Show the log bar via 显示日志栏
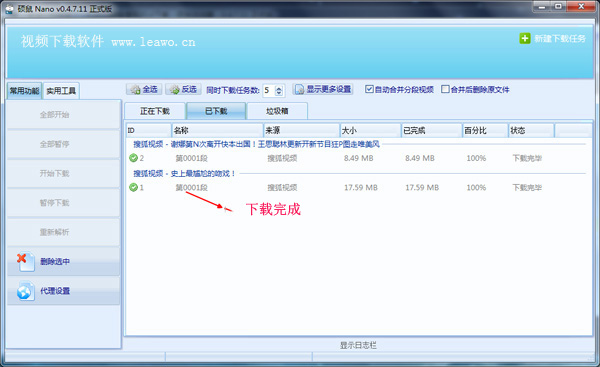 coord(358,345)
